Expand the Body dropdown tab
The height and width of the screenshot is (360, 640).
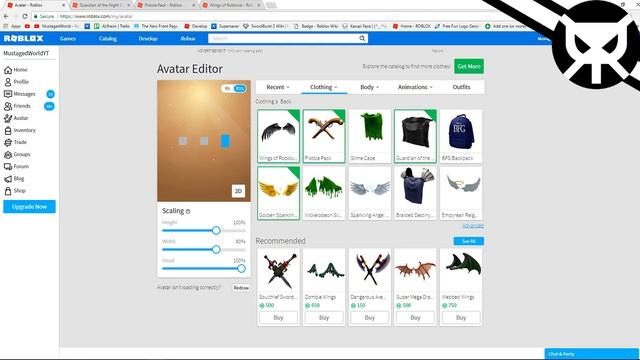(x=369, y=87)
